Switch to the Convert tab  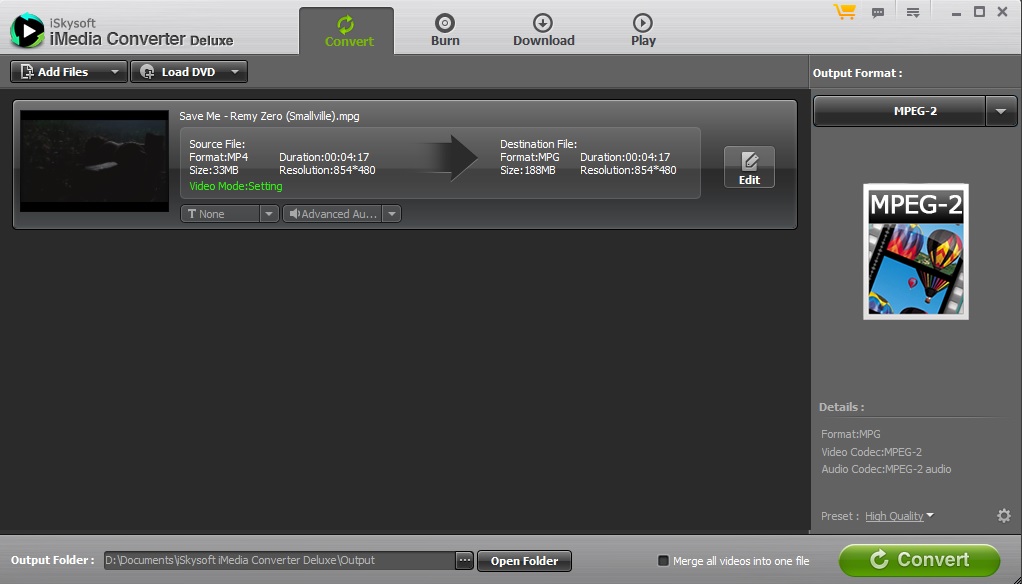[347, 31]
